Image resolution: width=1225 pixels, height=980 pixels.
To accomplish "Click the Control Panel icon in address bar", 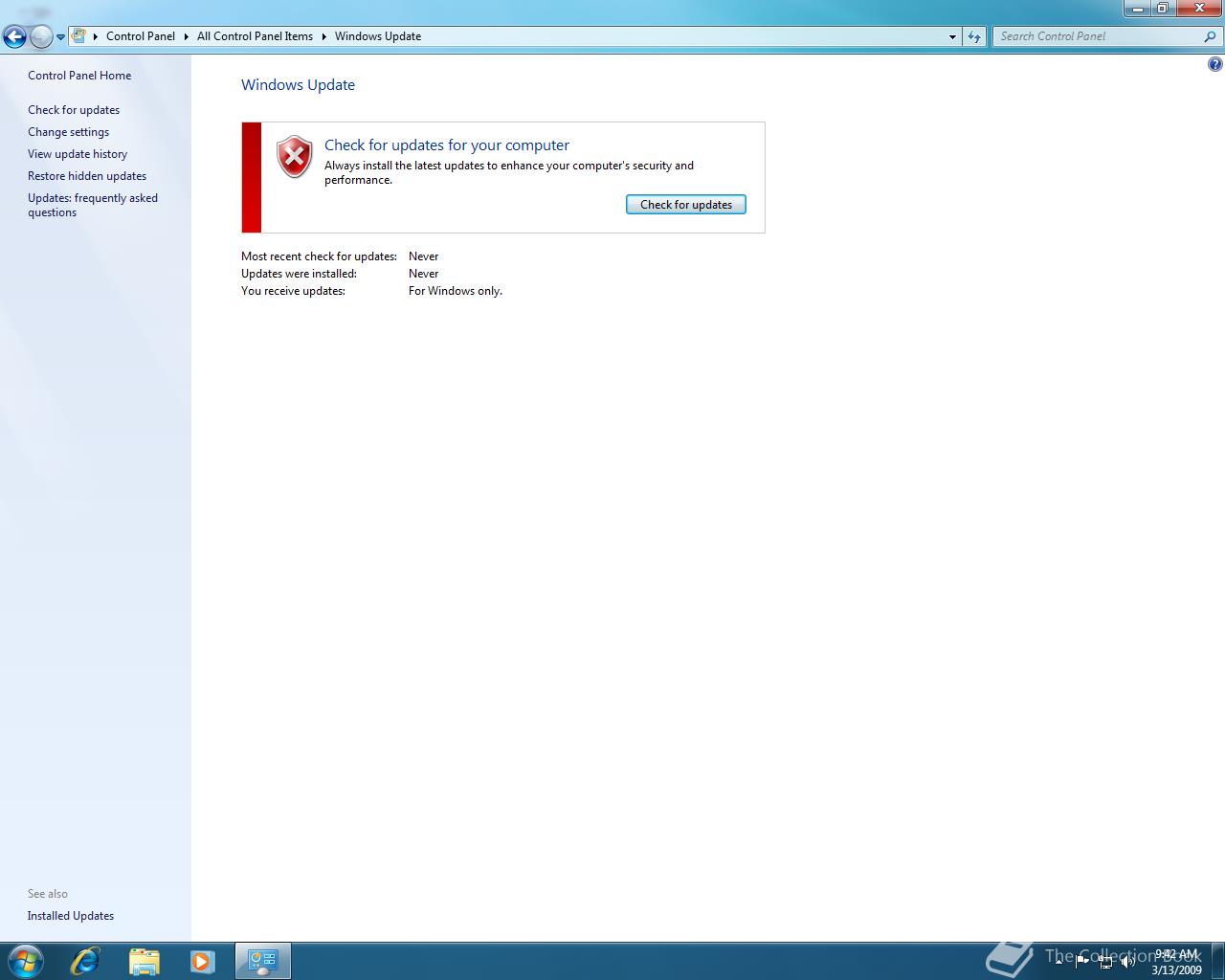I will pyautogui.click(x=79, y=36).
